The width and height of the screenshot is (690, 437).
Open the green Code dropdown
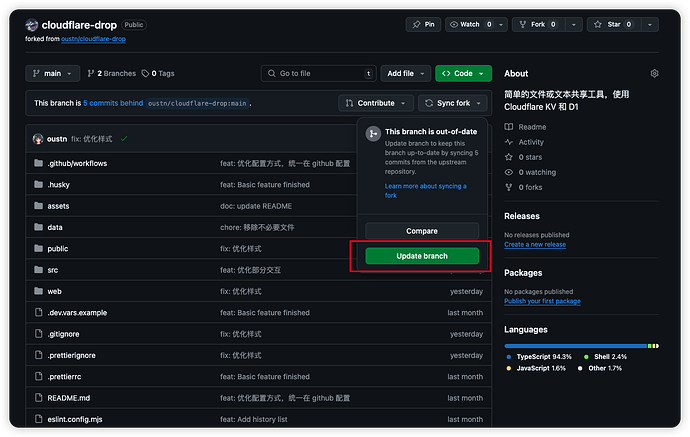[x=463, y=73]
